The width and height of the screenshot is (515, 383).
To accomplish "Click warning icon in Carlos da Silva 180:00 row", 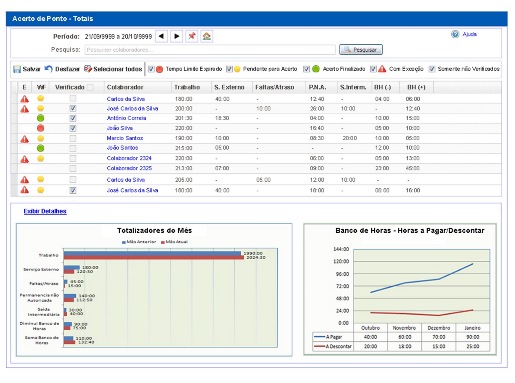I will tap(25, 99).
